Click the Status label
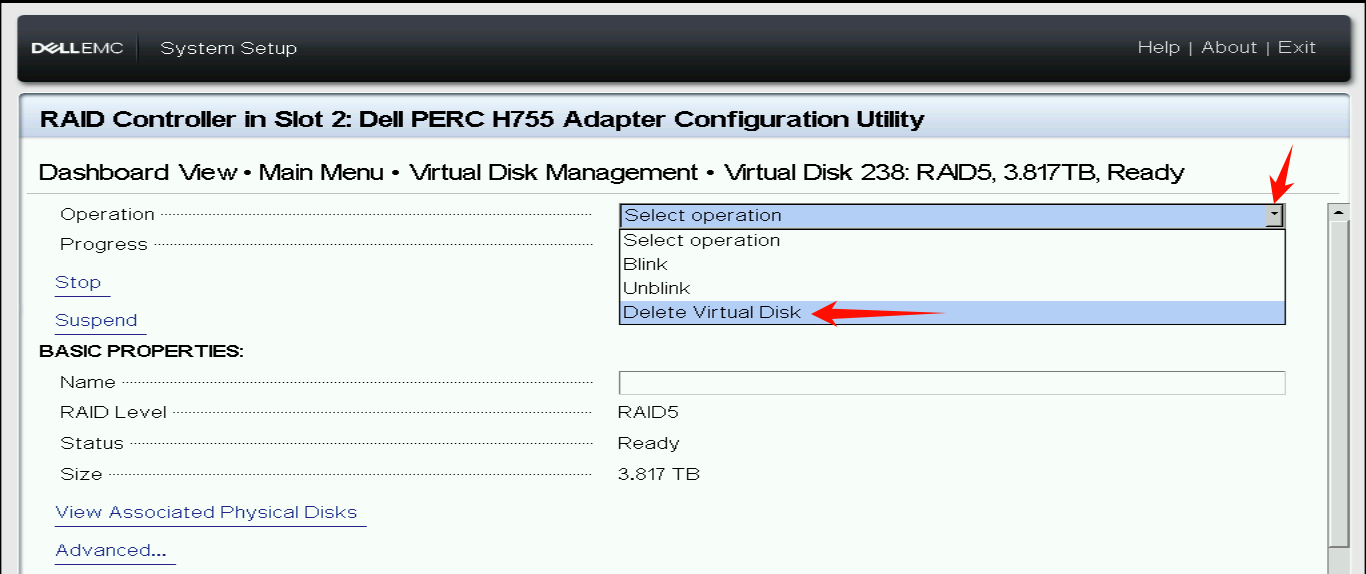The height and width of the screenshot is (574, 1366). (92, 443)
